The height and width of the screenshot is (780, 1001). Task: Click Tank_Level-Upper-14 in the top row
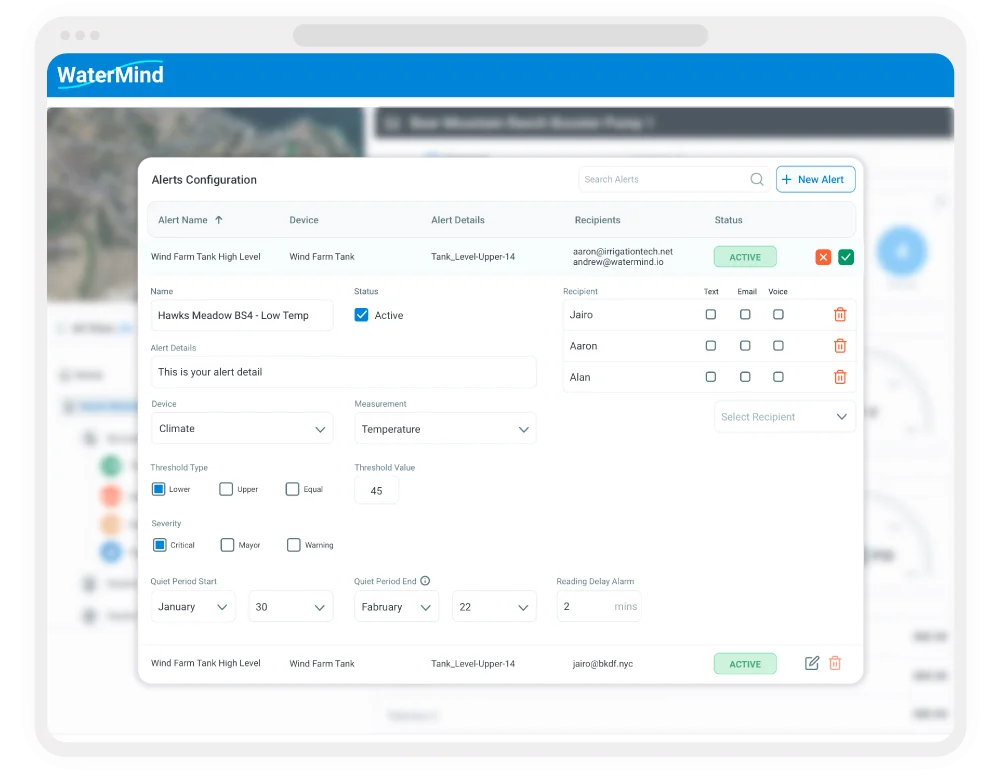tap(473, 257)
